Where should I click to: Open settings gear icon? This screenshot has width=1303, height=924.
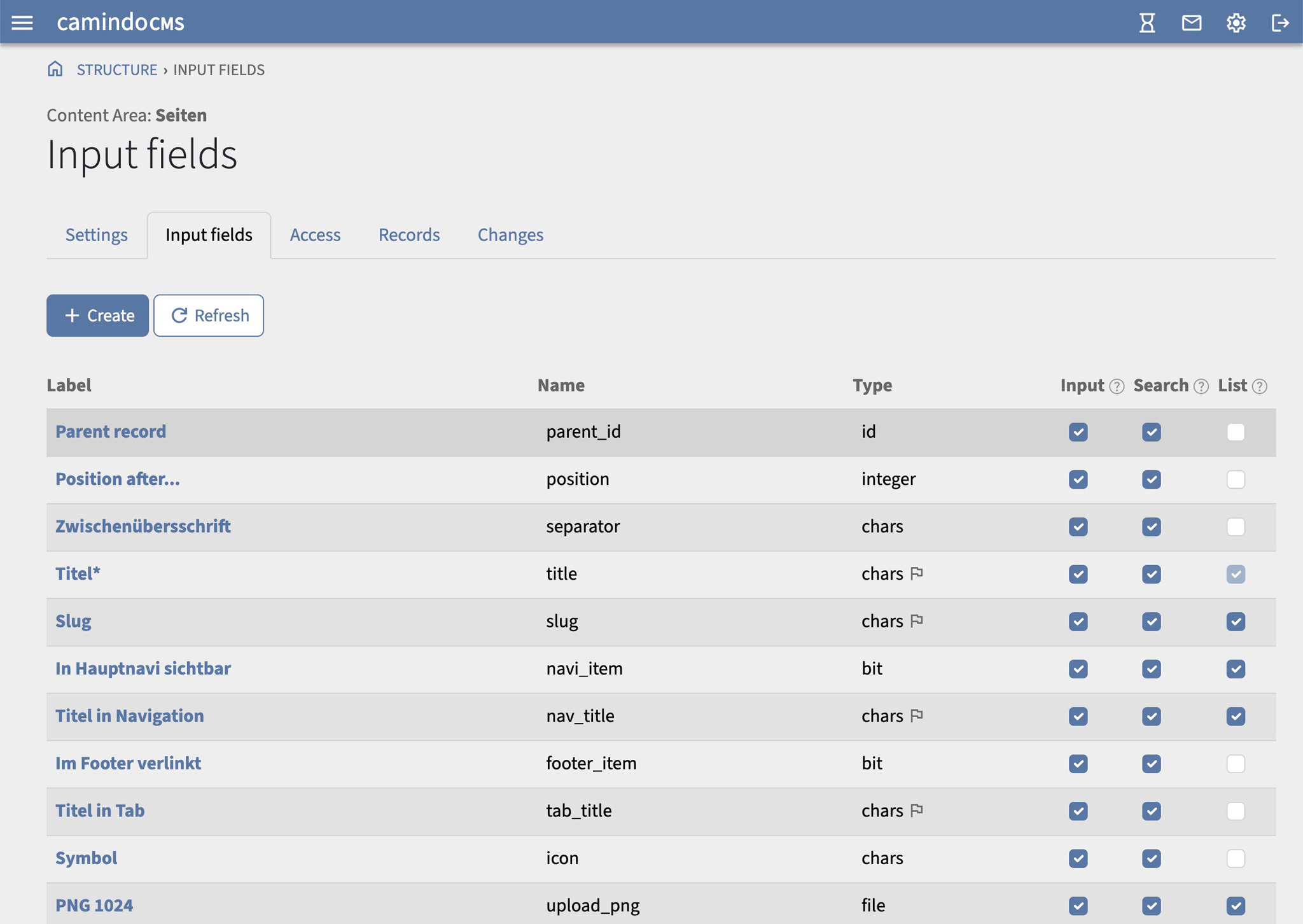click(x=1236, y=23)
